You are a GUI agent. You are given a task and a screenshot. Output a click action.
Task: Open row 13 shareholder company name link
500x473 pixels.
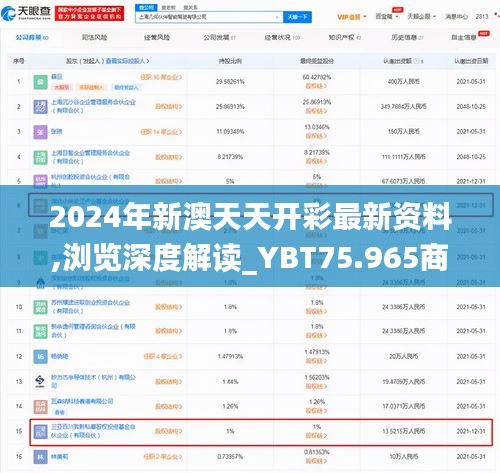(x=93, y=381)
